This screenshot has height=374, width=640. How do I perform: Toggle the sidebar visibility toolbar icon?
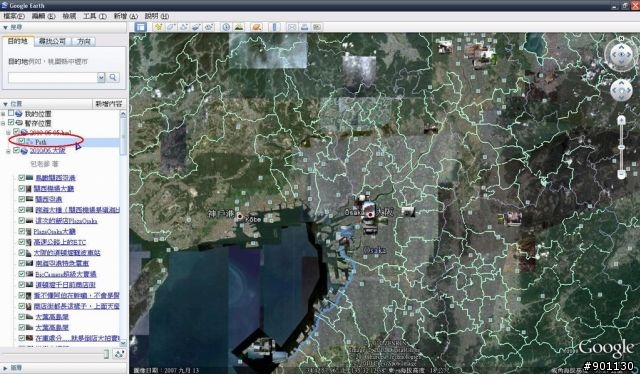(140, 27)
